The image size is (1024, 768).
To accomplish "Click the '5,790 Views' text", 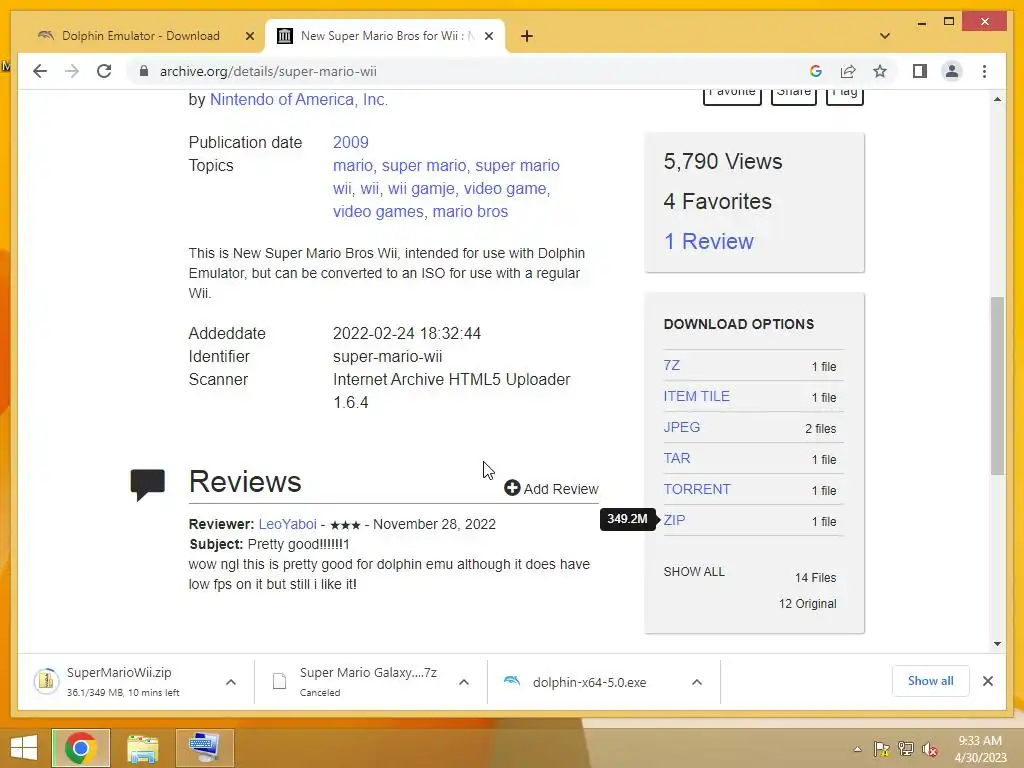I will pyautogui.click(x=723, y=161).
